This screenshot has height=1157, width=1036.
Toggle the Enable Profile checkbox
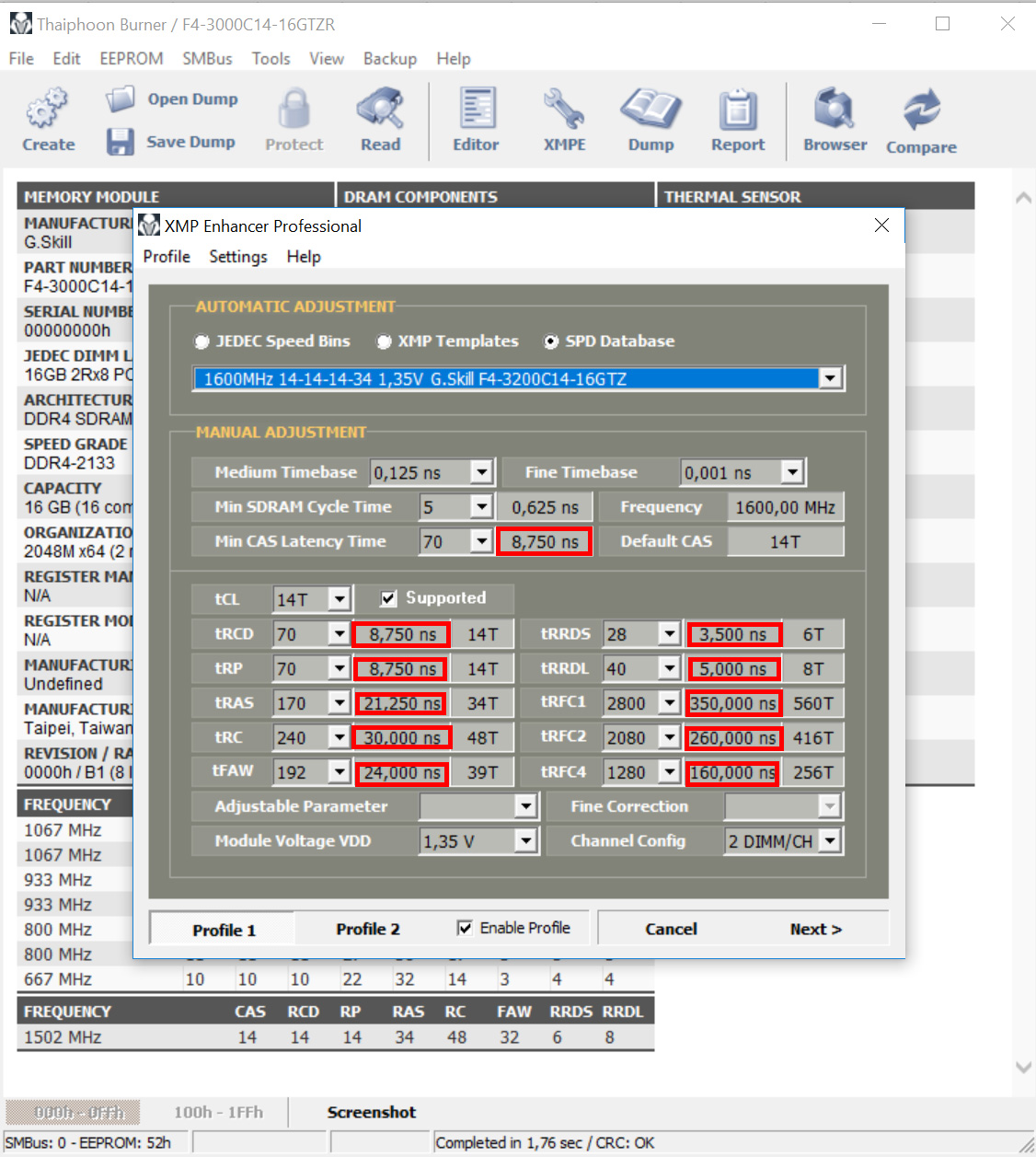[465, 928]
